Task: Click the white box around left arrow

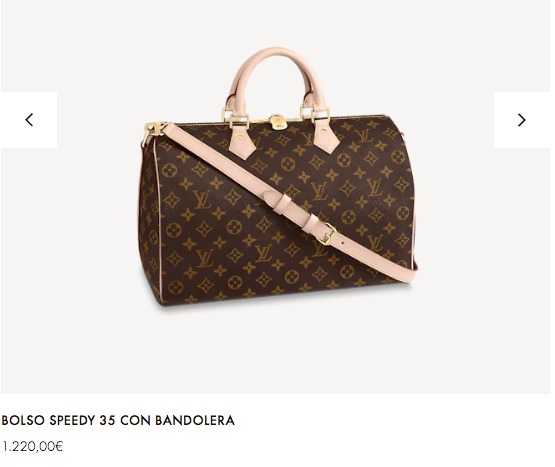Action: [29, 120]
